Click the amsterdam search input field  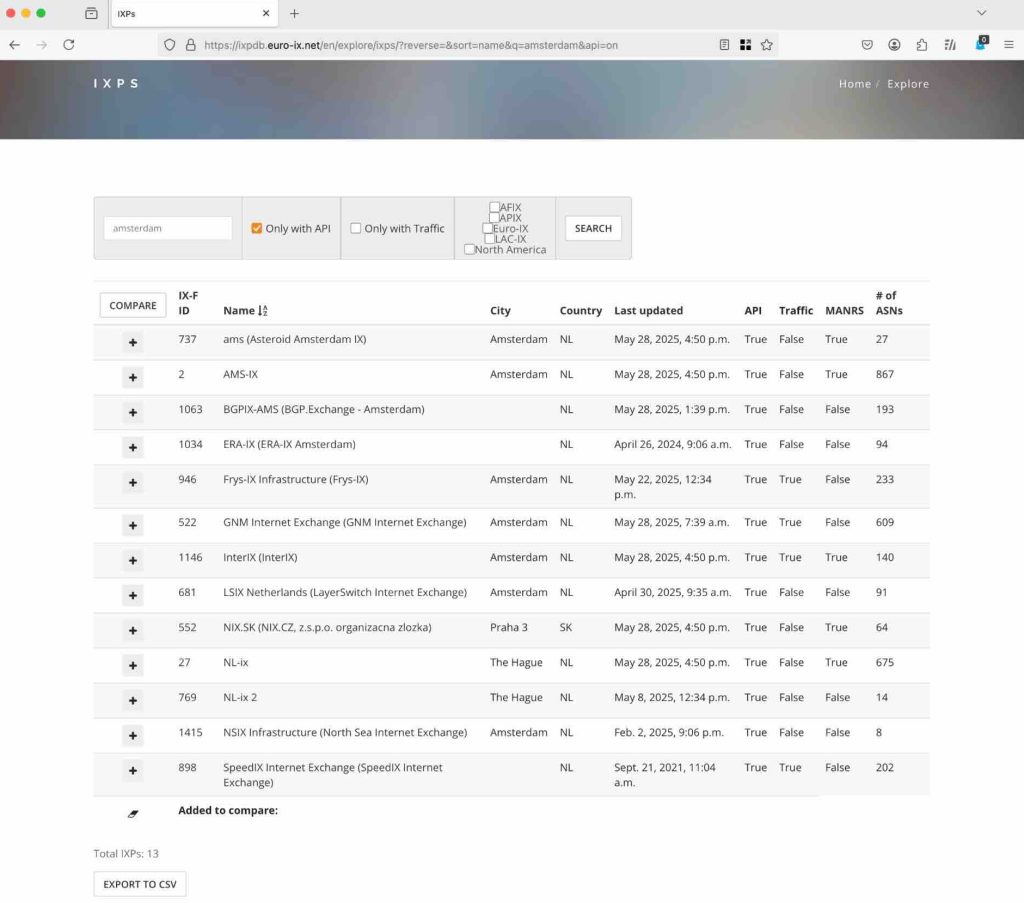168,229
